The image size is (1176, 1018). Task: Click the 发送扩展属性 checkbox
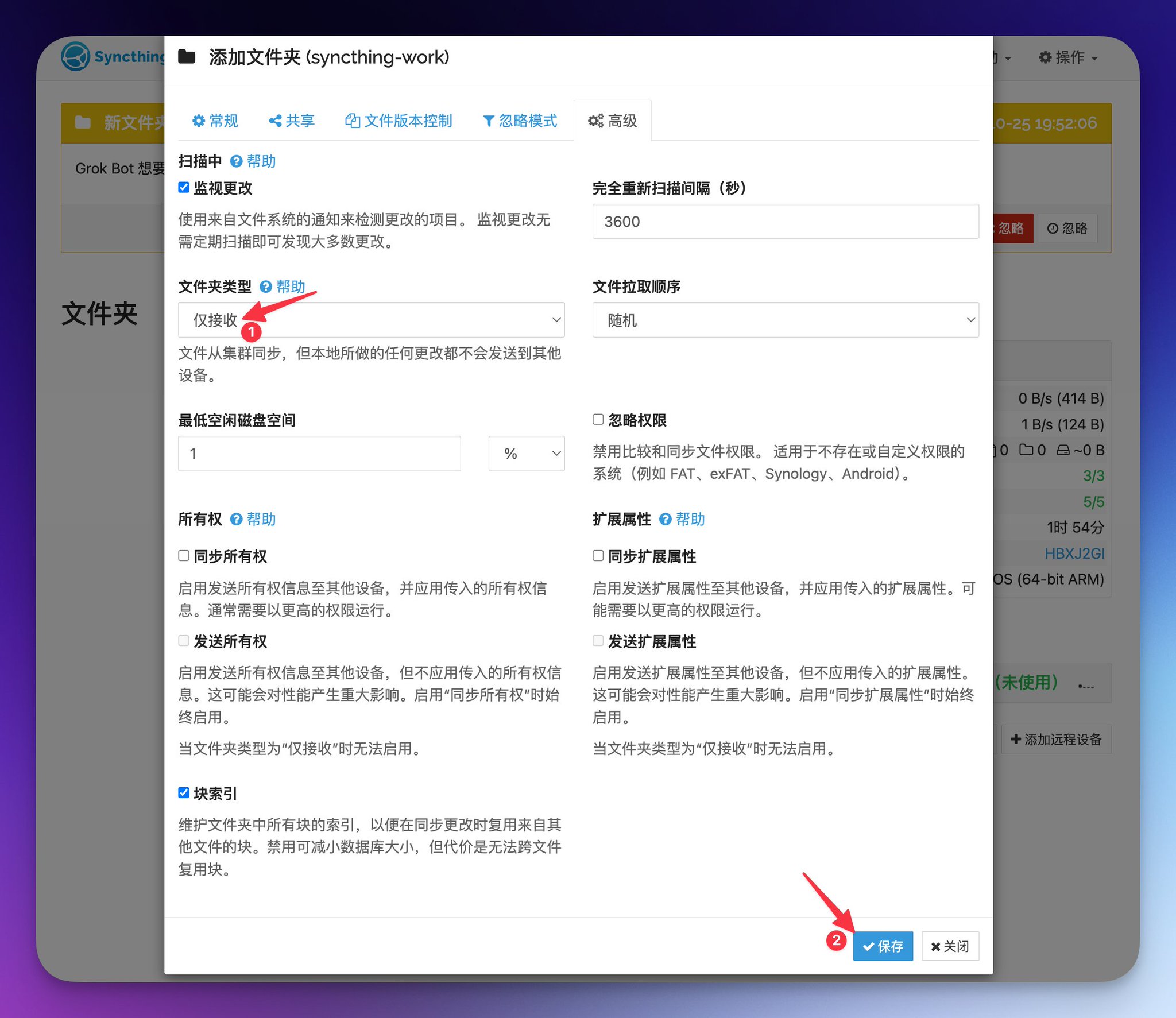click(598, 640)
